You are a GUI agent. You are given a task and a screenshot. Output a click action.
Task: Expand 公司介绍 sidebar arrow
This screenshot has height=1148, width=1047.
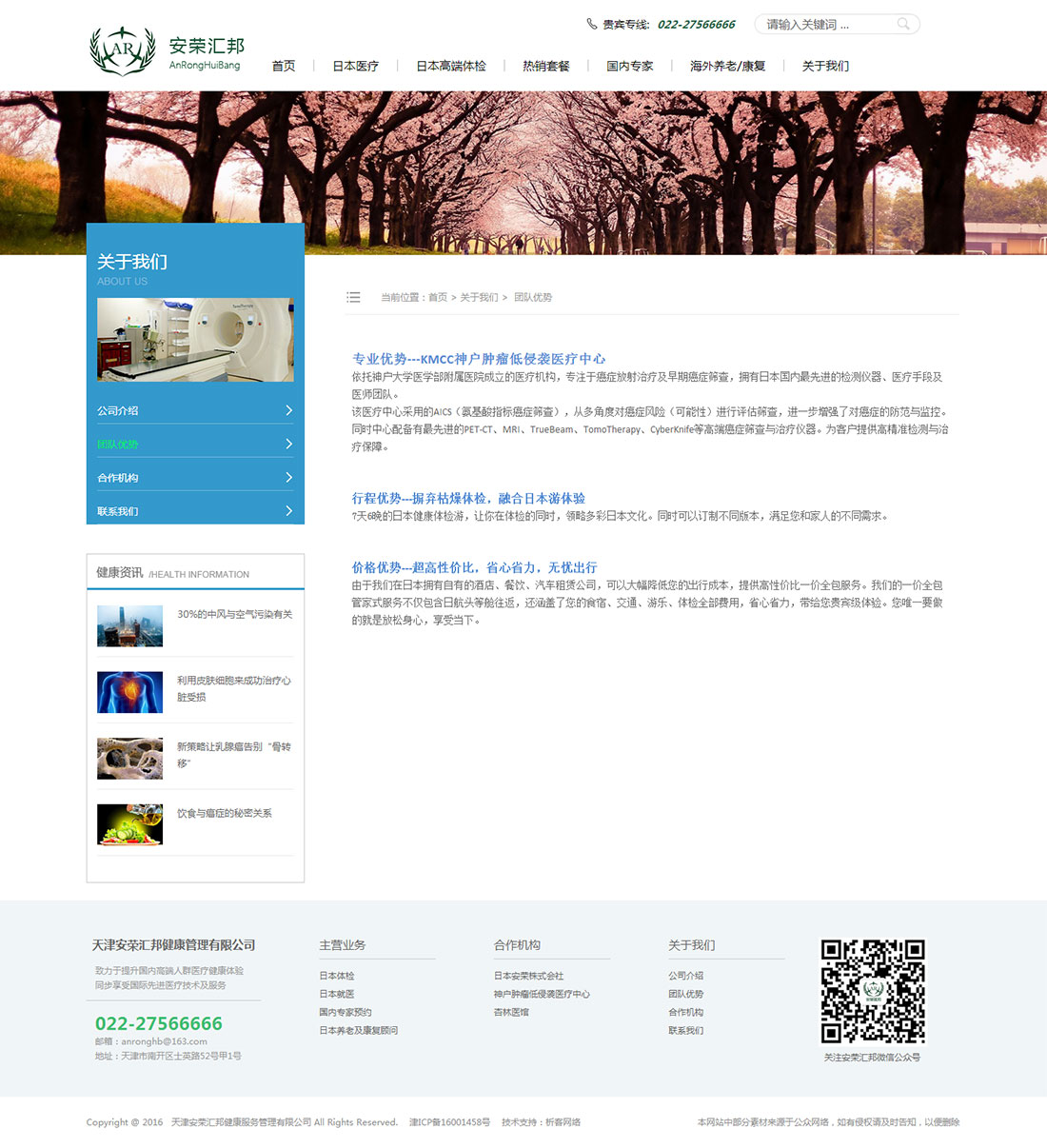click(x=288, y=410)
